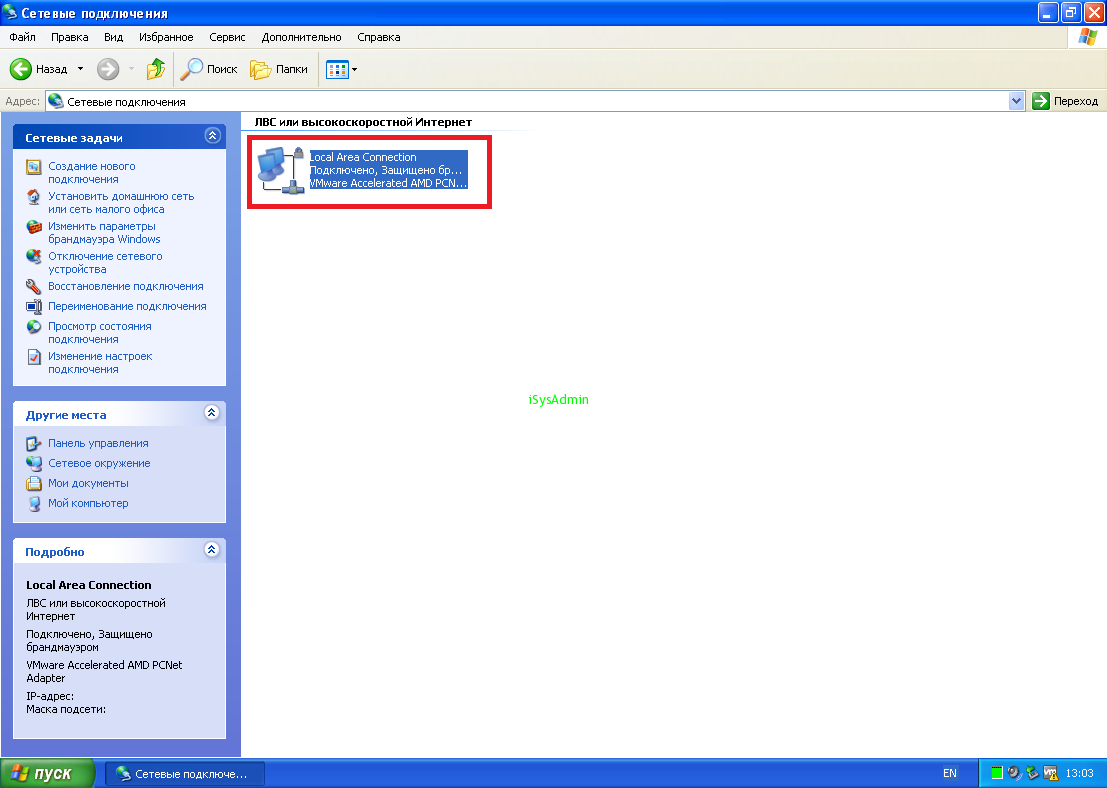Screen dimensions: 1107x788
Task: Click the пуск Start button
Action: point(47,773)
